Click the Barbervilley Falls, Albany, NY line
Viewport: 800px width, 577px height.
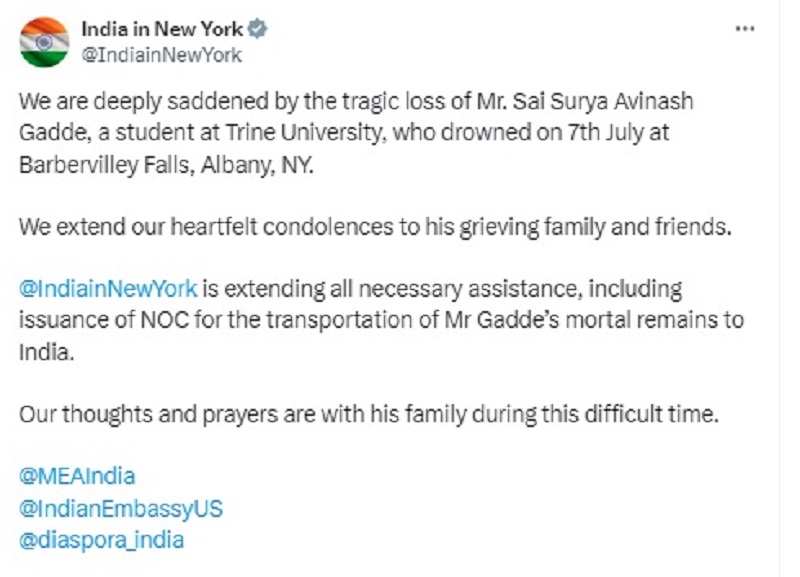pyautogui.click(x=166, y=165)
